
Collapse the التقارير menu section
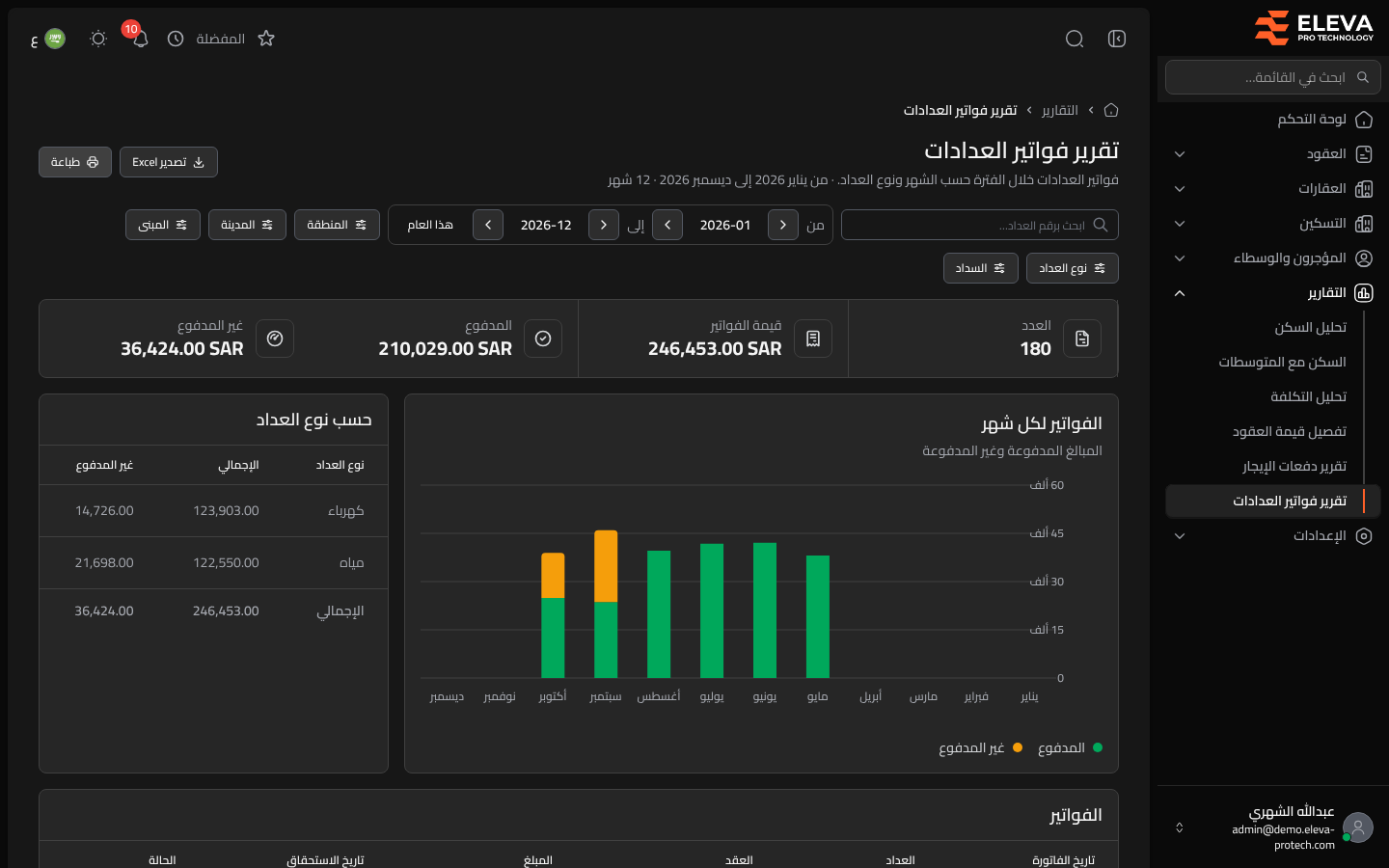tap(1180, 293)
